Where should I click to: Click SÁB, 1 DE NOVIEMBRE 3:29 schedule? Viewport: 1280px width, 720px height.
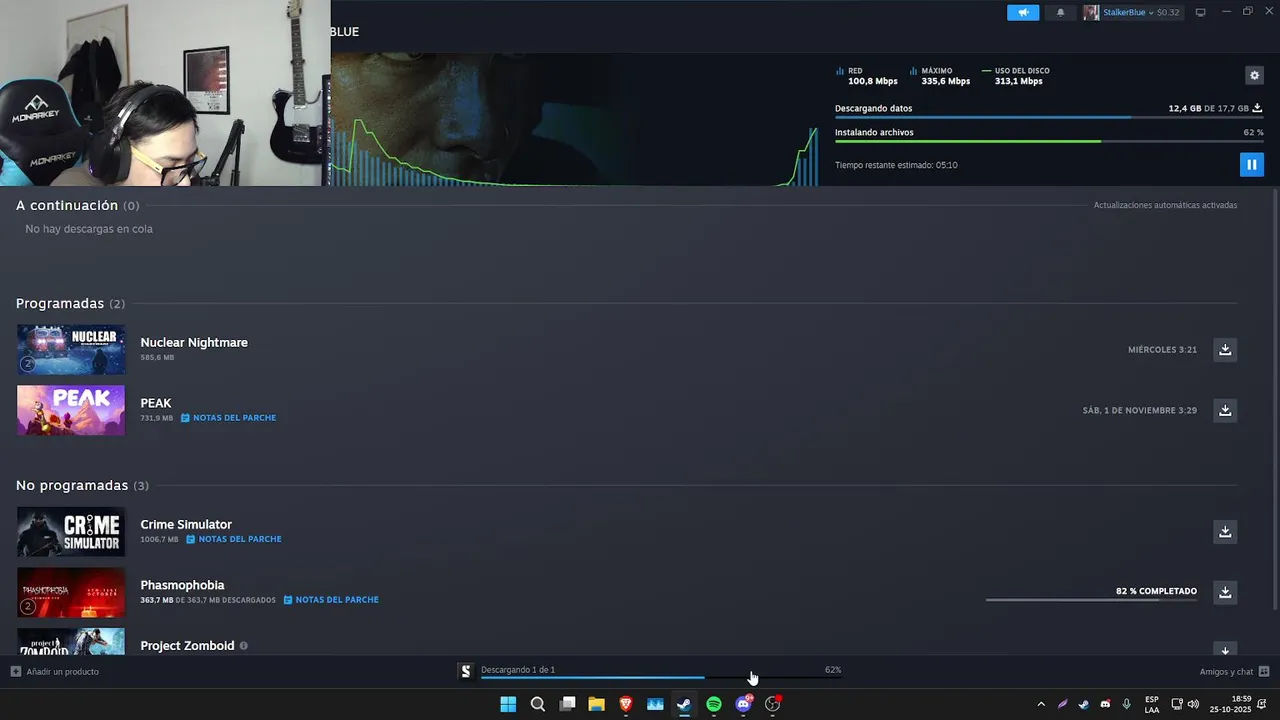(x=1139, y=411)
